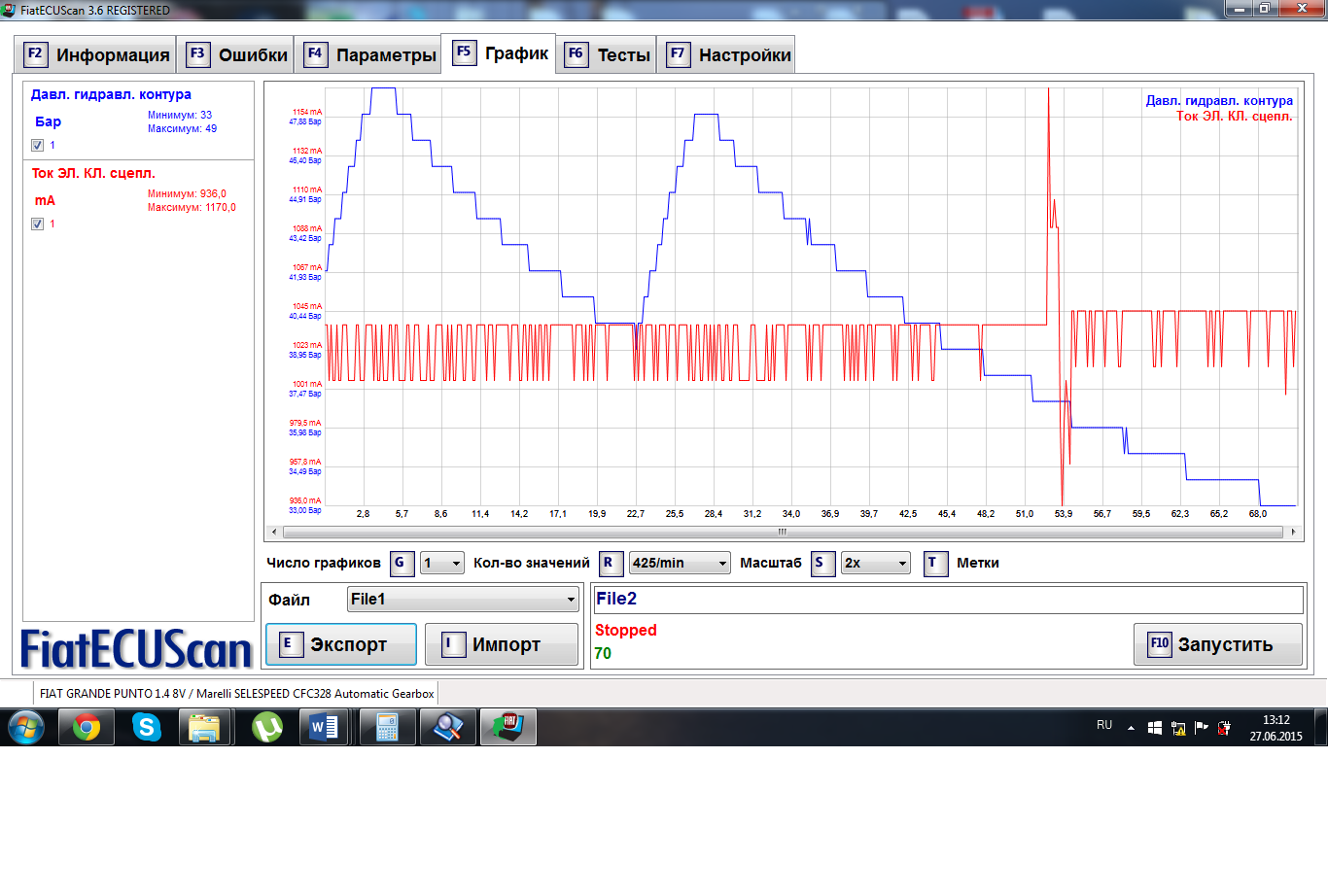
Task: Launch uTorrent from the taskbar
Action: 265,727
